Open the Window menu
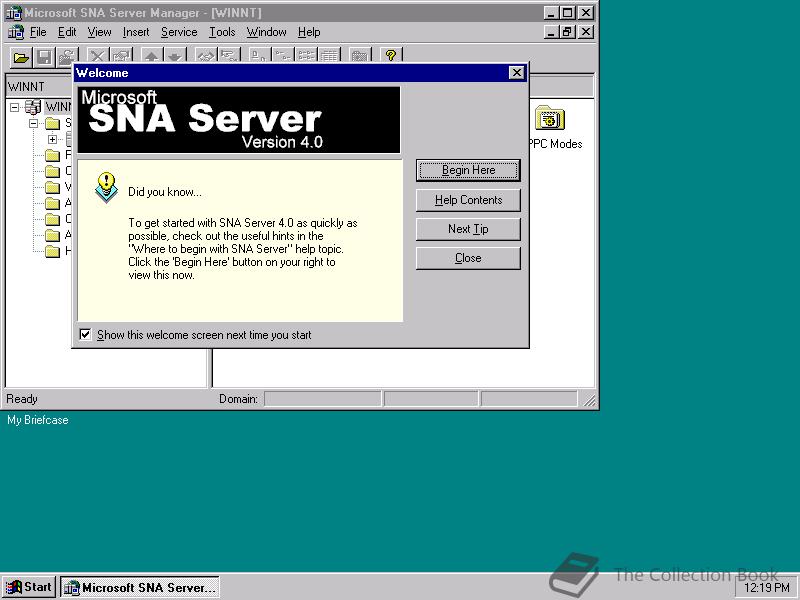800x600 pixels. [x=266, y=32]
